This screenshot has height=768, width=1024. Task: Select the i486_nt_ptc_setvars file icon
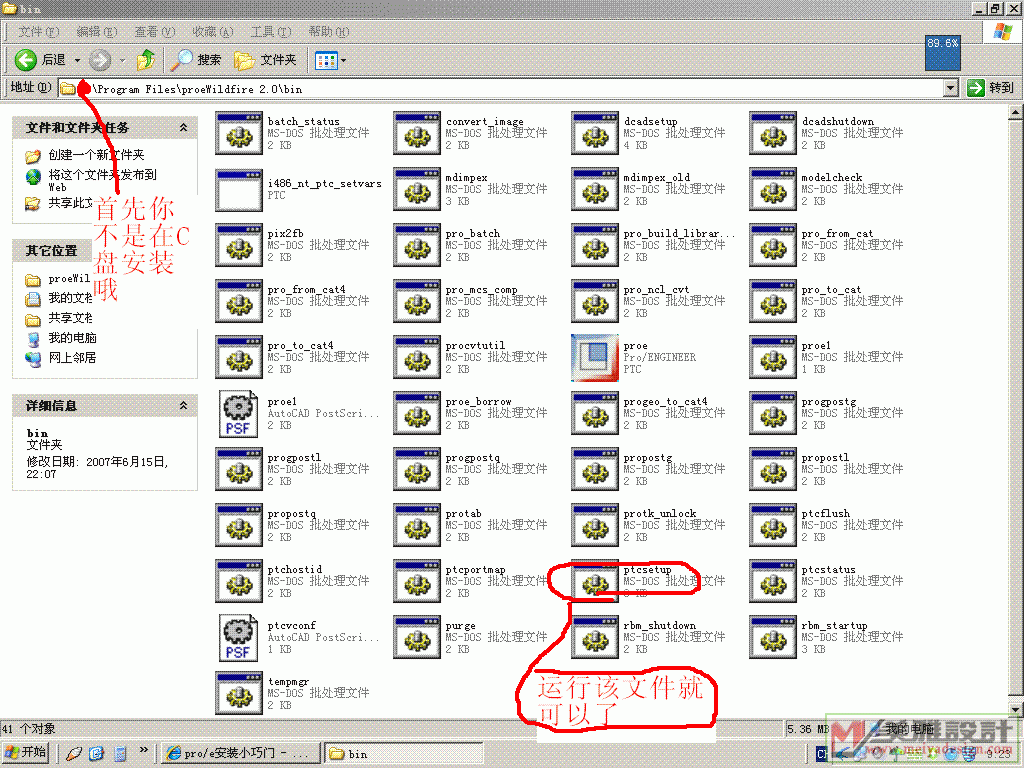[x=239, y=189]
